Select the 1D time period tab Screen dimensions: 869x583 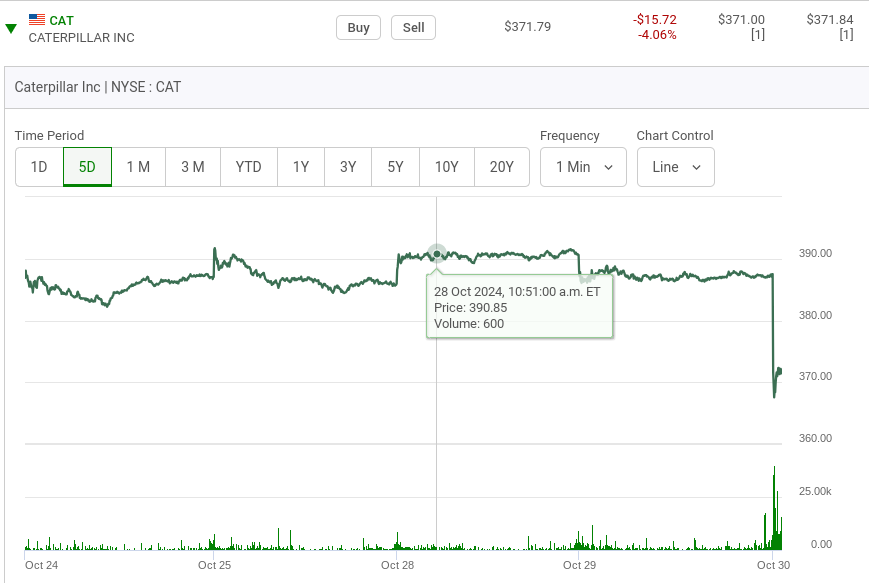39,167
